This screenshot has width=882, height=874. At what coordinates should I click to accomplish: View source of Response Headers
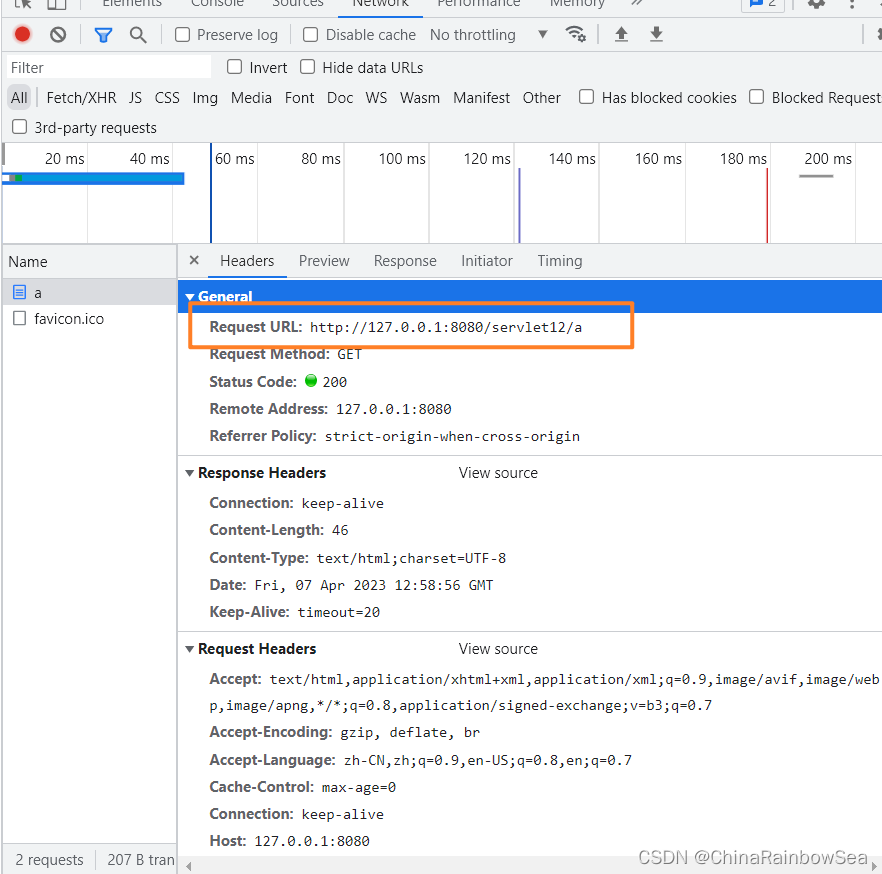click(498, 473)
